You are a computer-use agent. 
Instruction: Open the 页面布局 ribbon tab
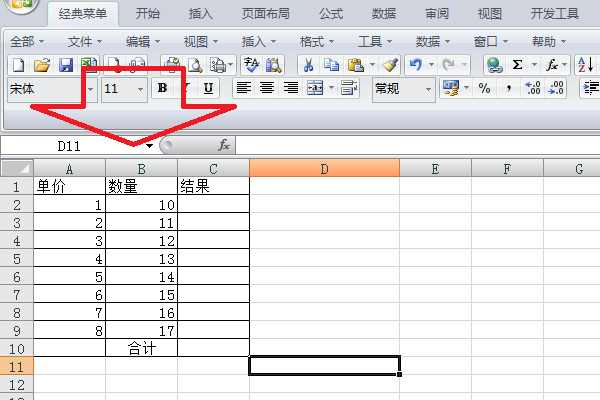click(266, 14)
